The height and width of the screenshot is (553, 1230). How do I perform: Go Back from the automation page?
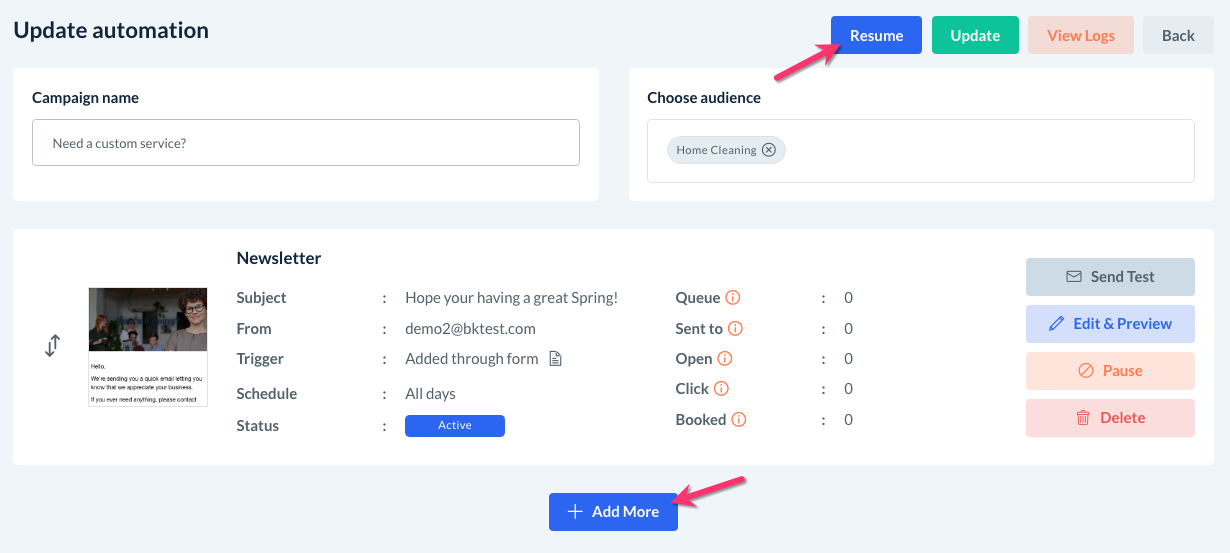point(1178,35)
